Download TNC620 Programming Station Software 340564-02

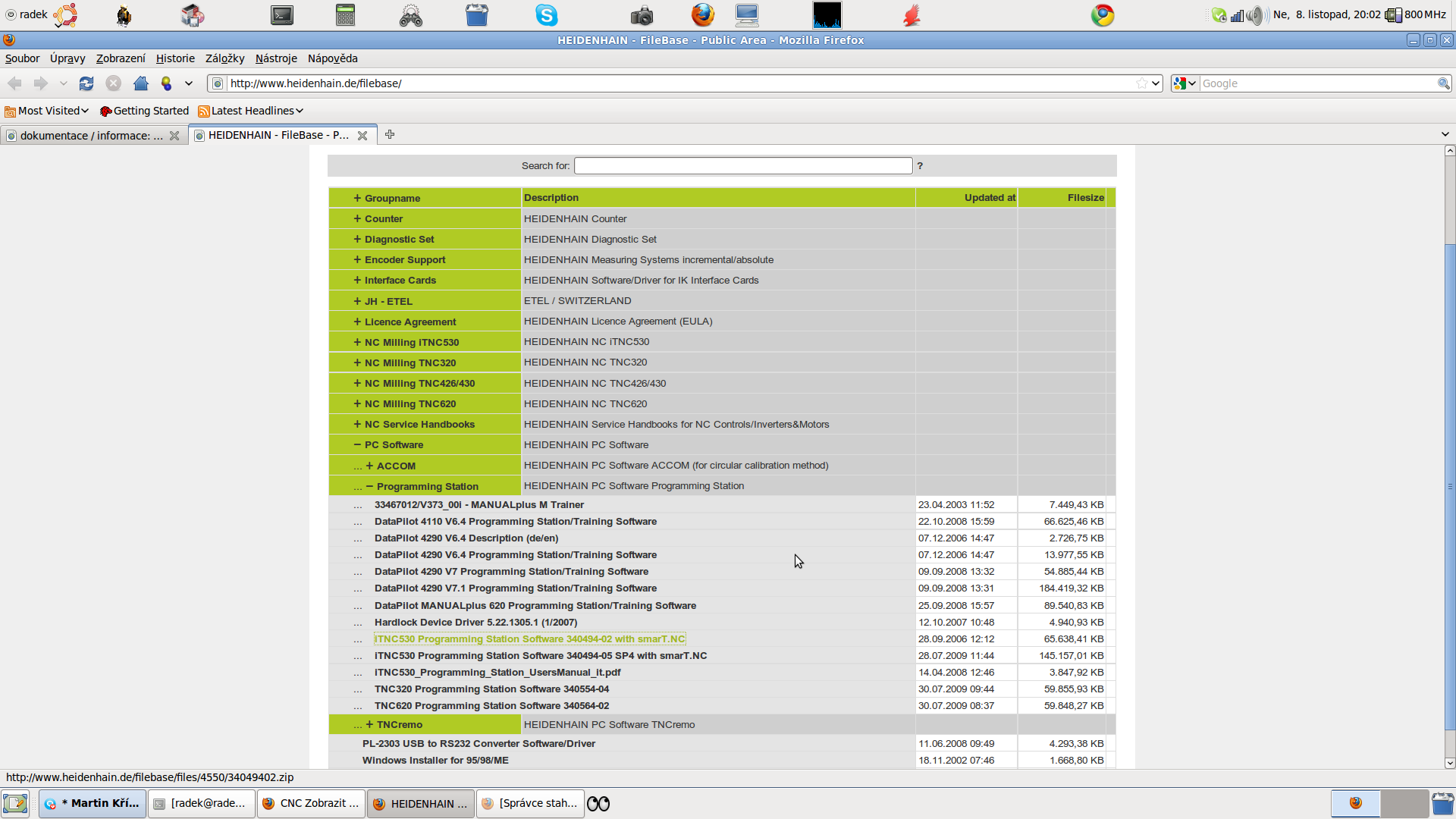(491, 705)
